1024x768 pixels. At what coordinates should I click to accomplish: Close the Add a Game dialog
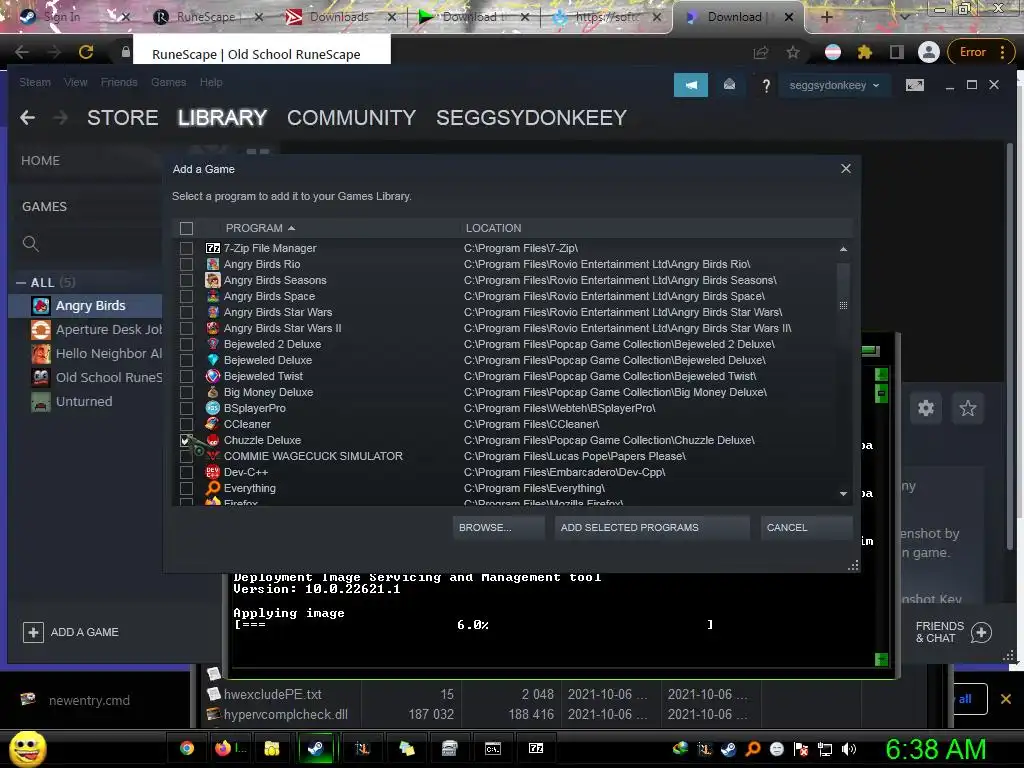[846, 168]
